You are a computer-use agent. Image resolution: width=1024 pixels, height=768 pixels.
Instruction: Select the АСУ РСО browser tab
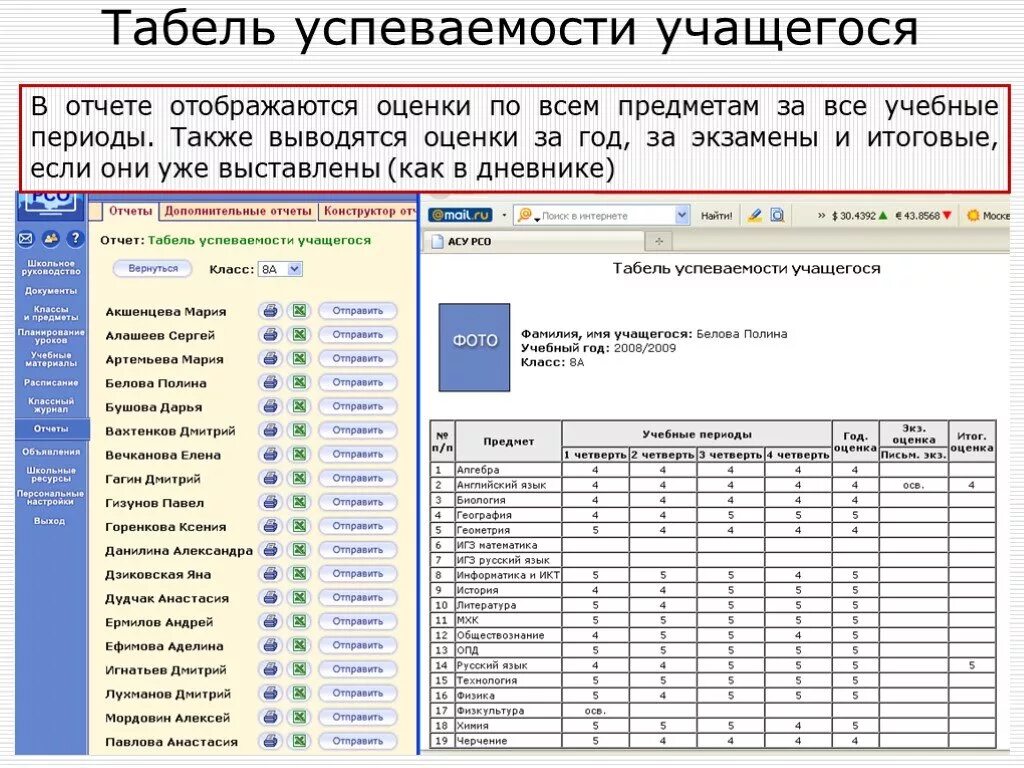coord(534,242)
